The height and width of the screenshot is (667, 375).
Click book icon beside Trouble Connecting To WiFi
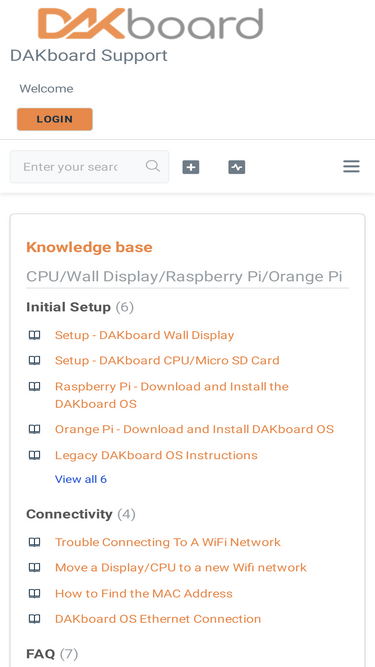pyautogui.click(x=34, y=542)
